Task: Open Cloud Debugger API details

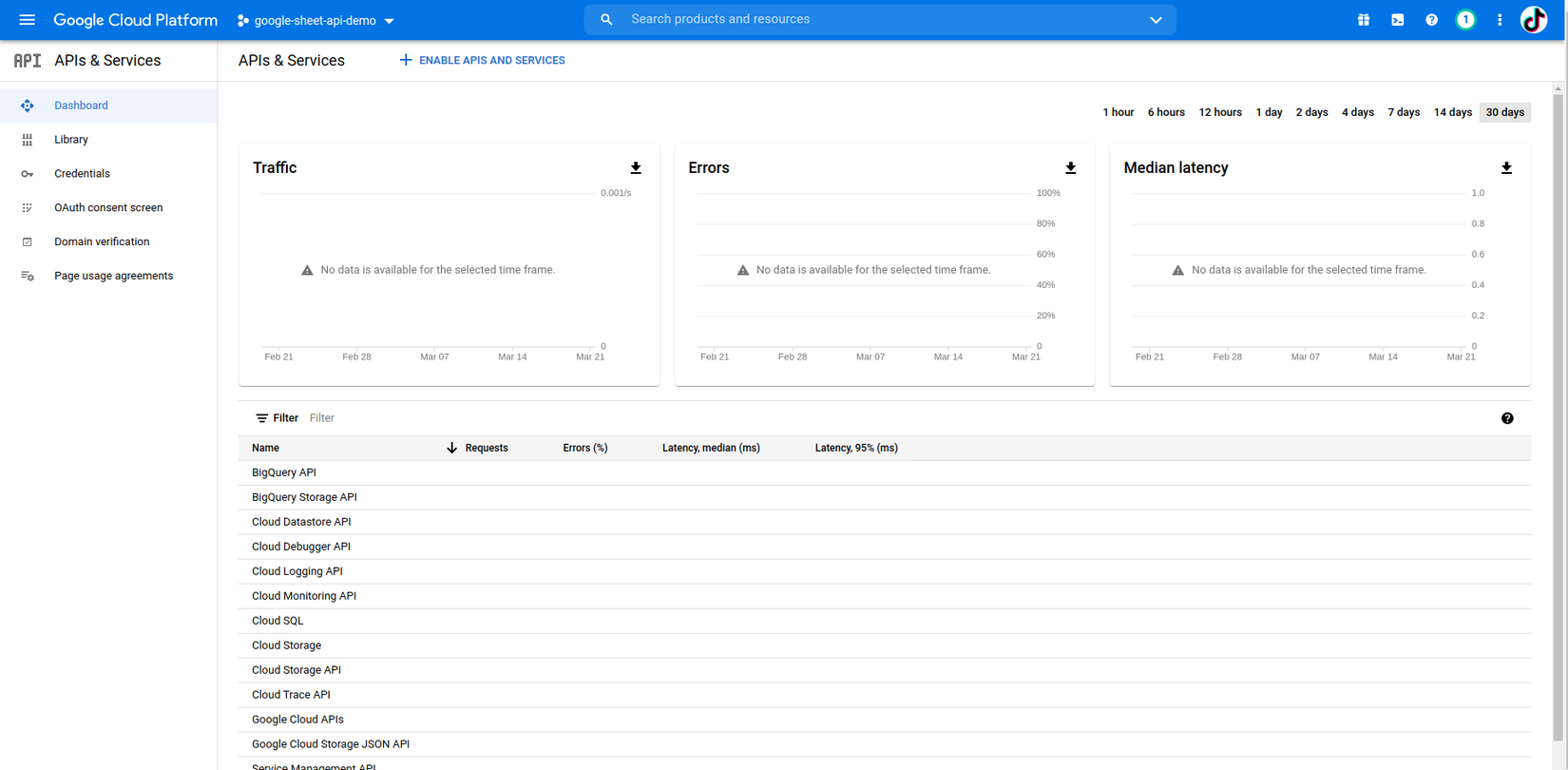Action: pos(301,547)
